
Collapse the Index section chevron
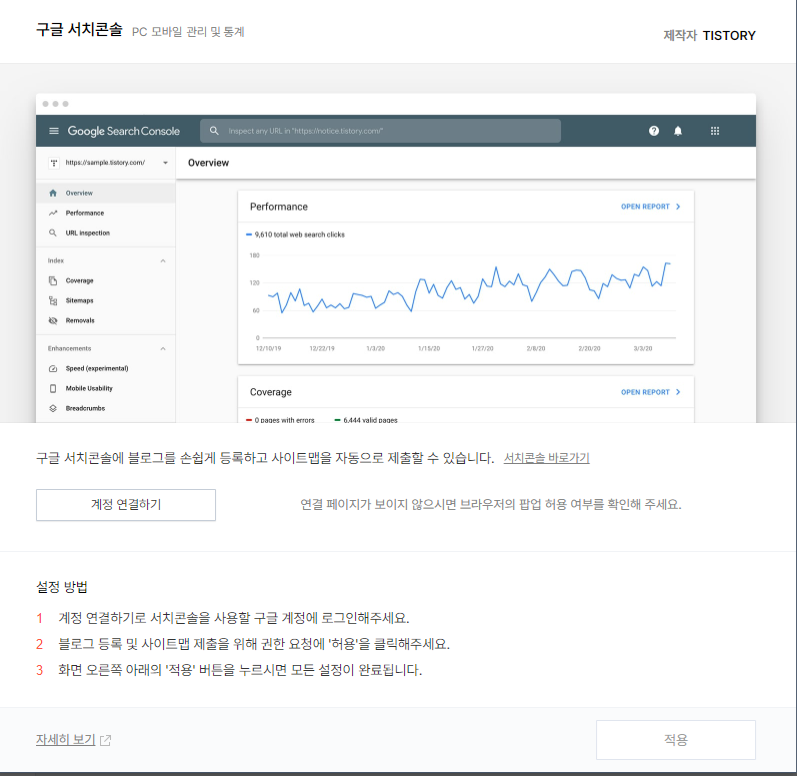(x=163, y=261)
